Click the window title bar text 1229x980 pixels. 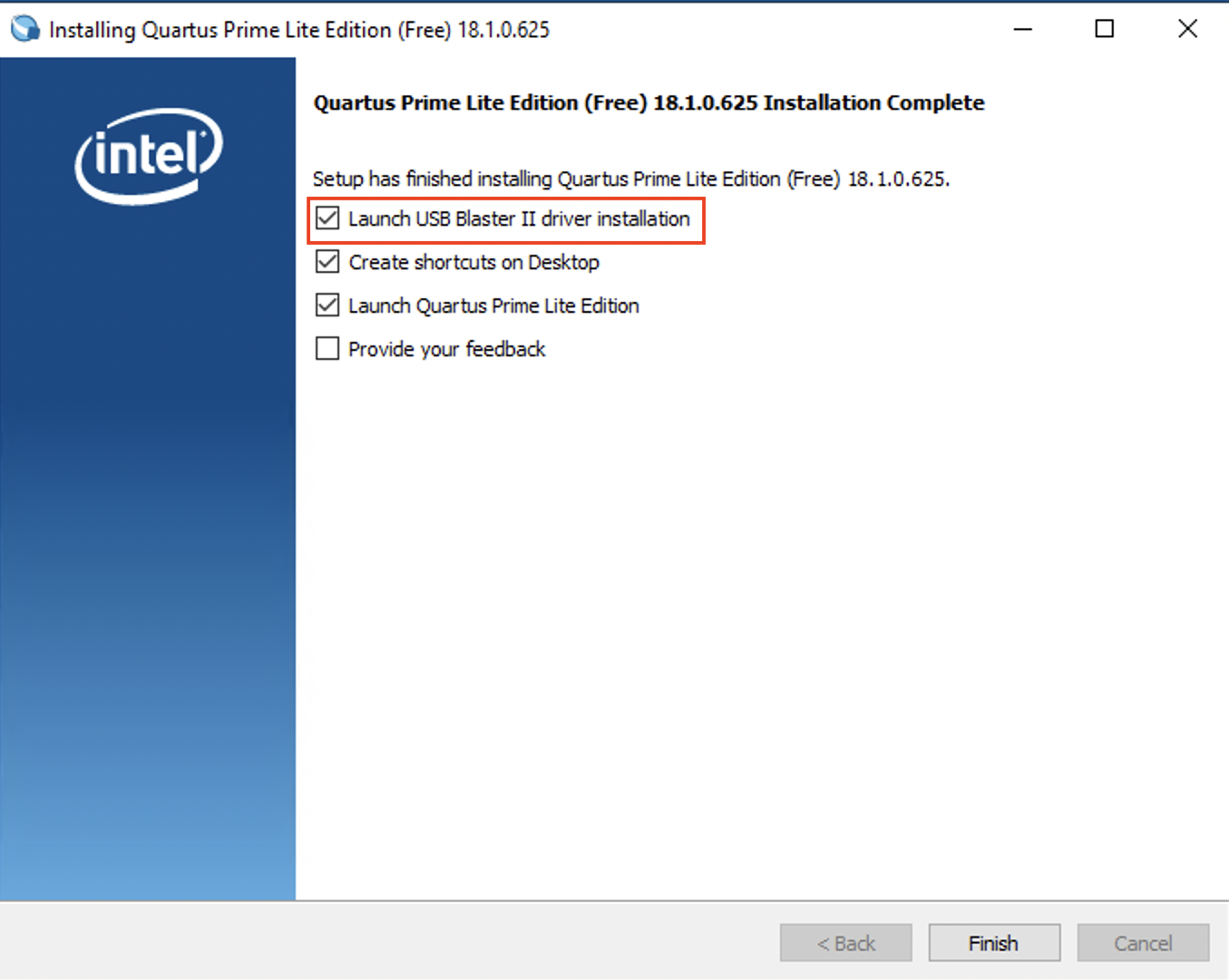tap(299, 30)
